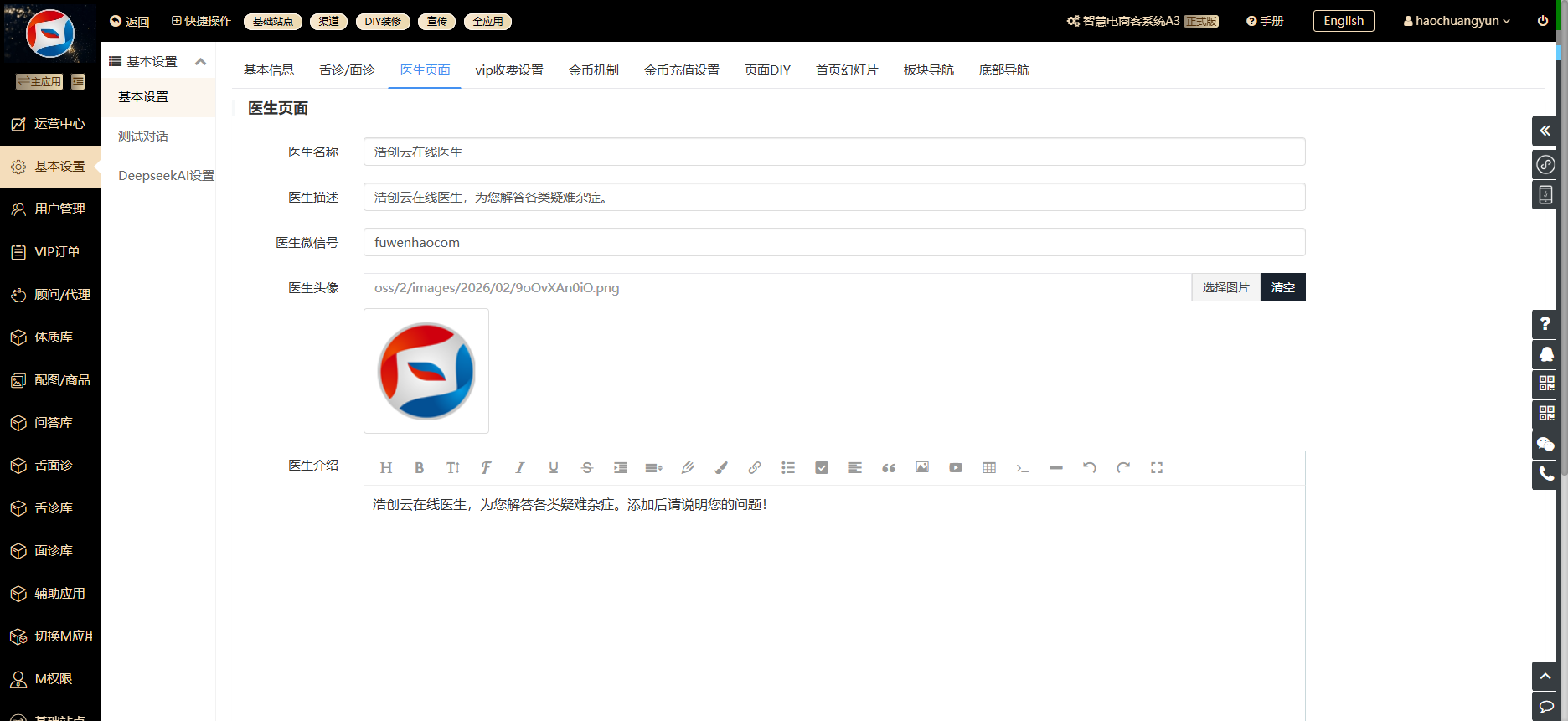
Task: Toggle fullscreen mode for the editor
Action: tap(1157, 468)
